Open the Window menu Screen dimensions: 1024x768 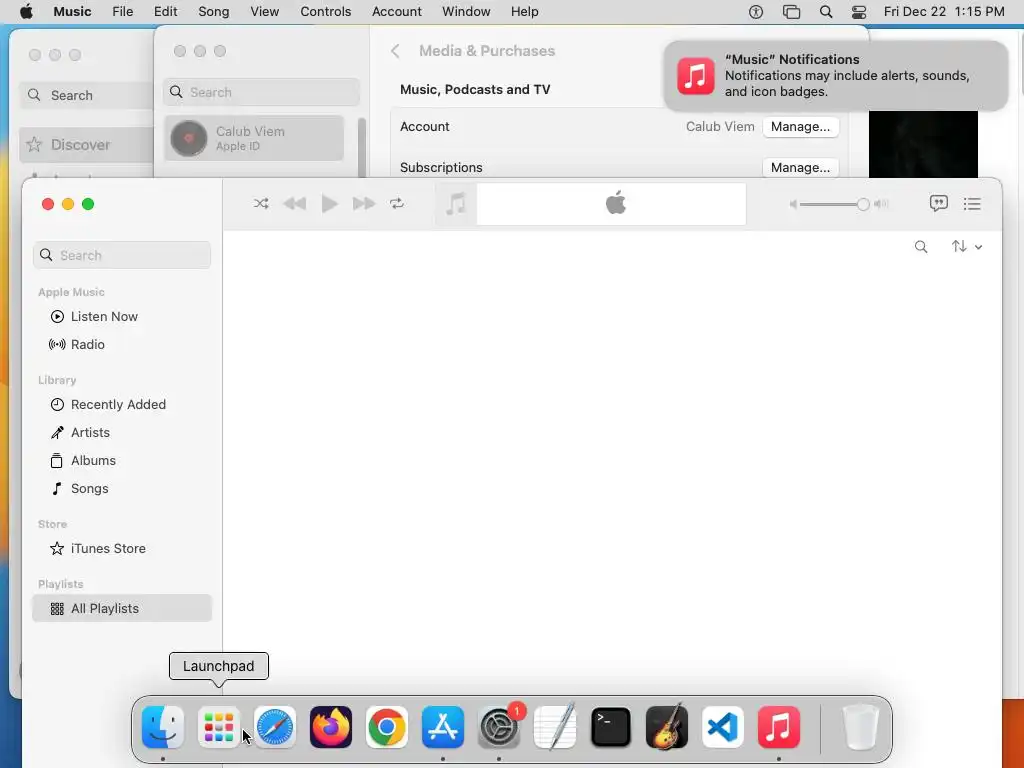pos(466,12)
